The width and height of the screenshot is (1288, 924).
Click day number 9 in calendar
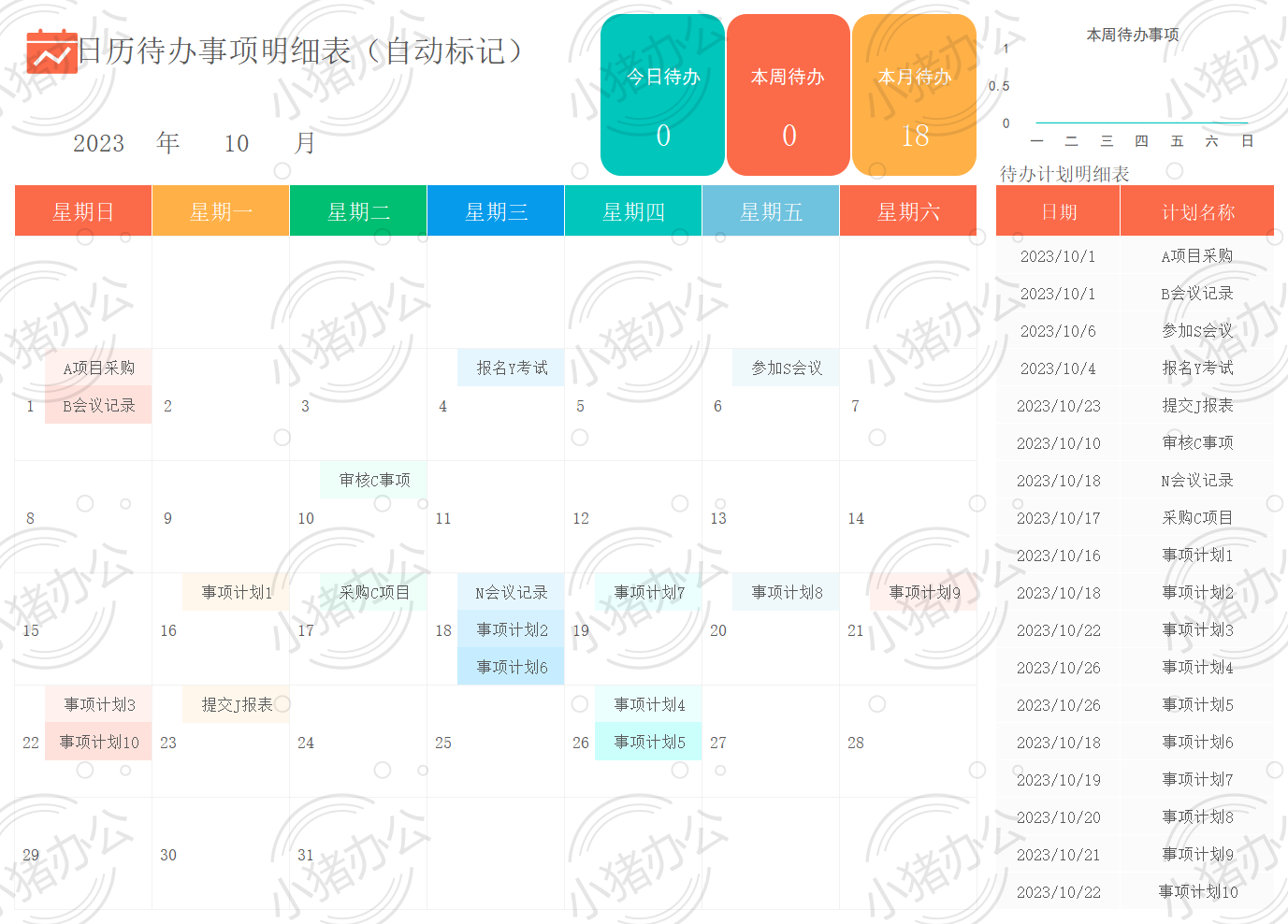pos(167,518)
